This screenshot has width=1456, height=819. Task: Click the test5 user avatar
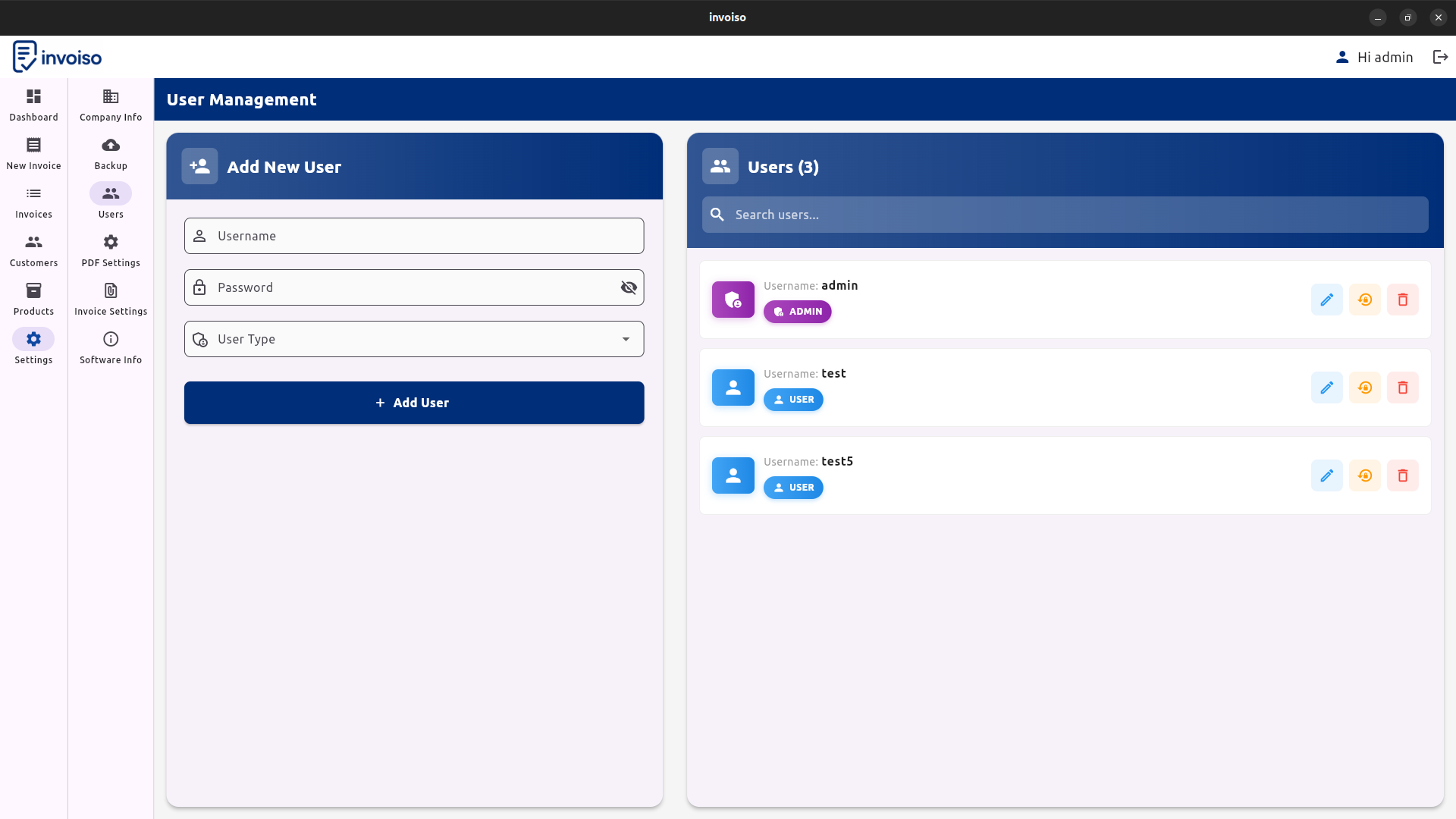(733, 475)
